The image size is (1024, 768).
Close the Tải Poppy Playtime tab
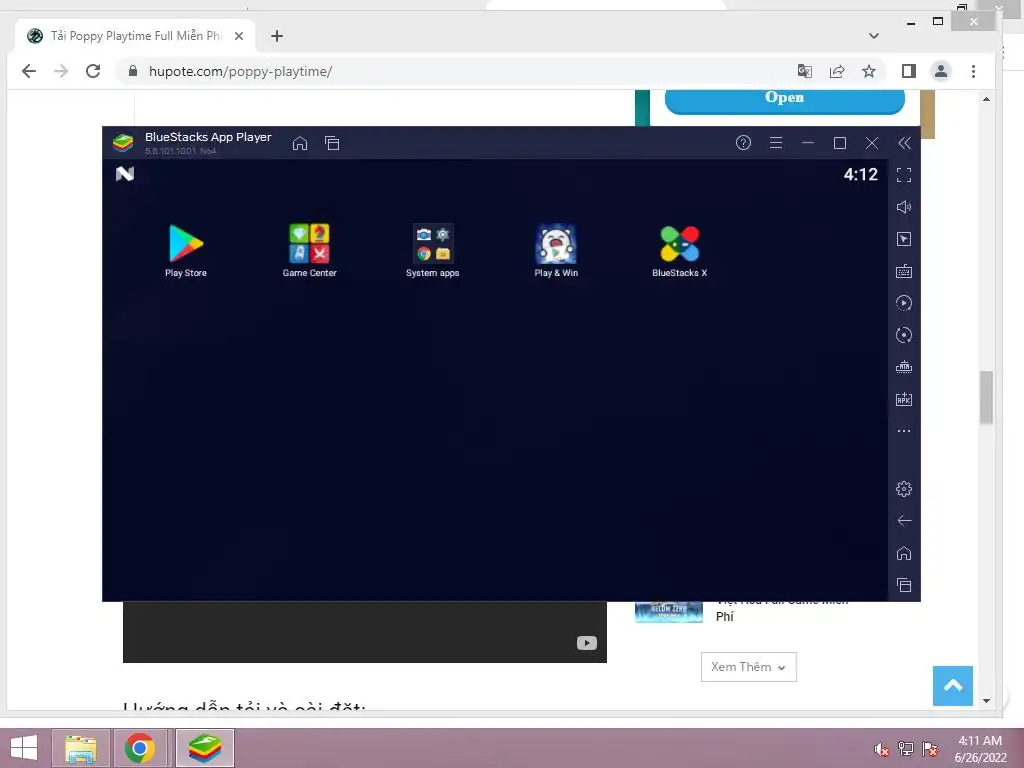click(239, 36)
